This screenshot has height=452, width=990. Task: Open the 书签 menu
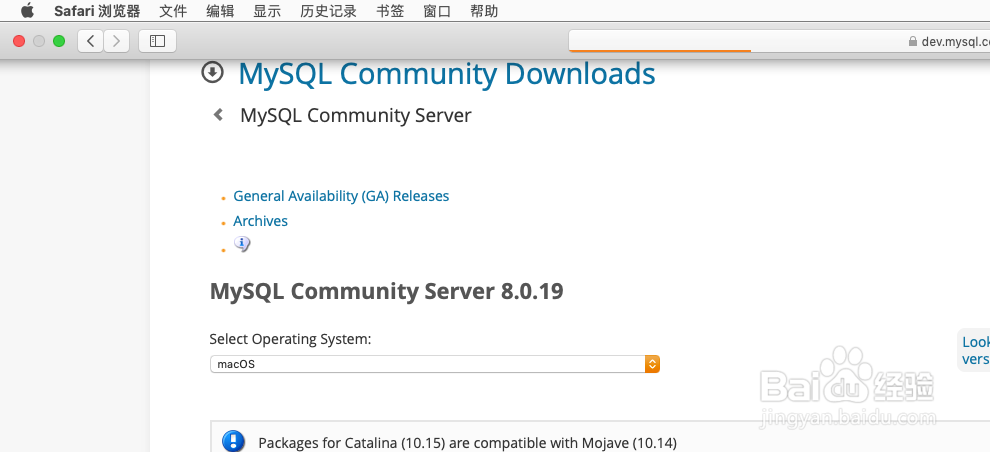point(390,11)
